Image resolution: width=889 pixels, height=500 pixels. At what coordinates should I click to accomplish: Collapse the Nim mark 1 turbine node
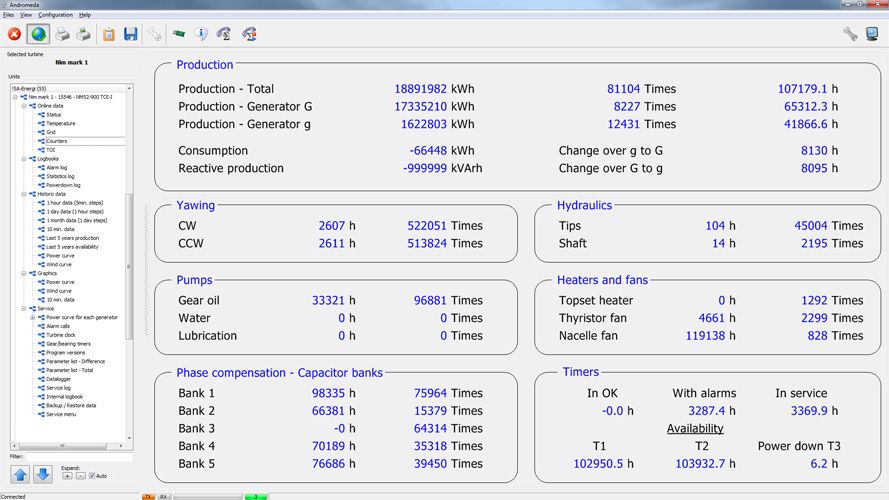[15, 97]
